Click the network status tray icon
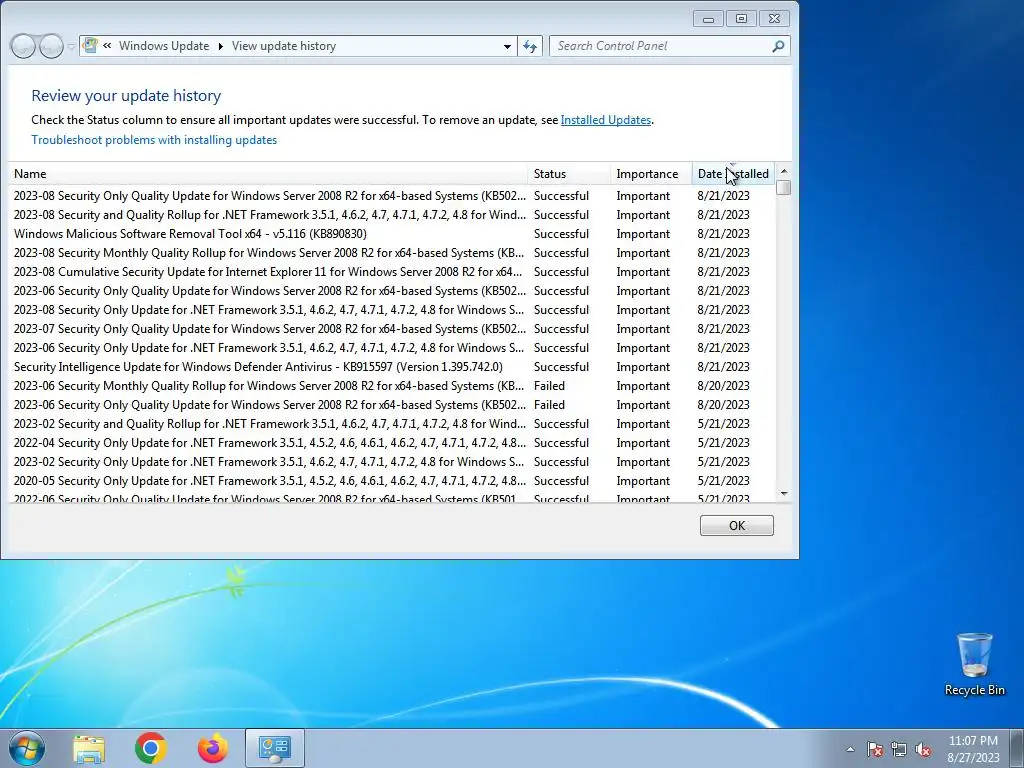Viewport: 1024px width, 768px height. (x=899, y=750)
